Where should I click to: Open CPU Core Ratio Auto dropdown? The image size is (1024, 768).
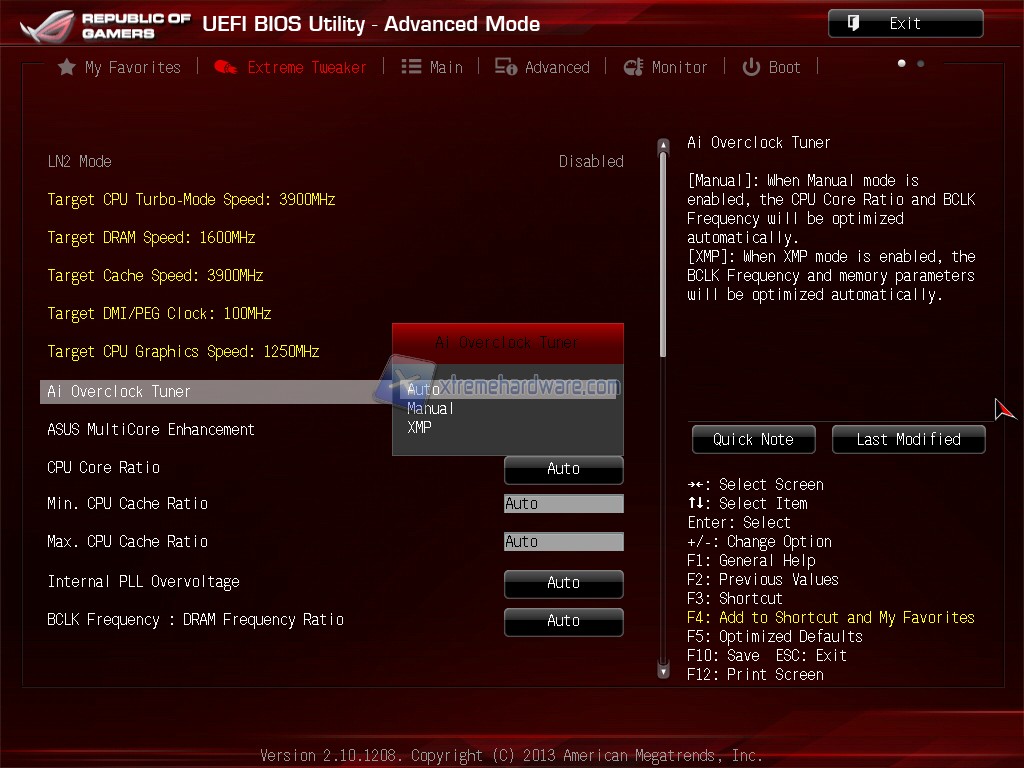[563, 469]
